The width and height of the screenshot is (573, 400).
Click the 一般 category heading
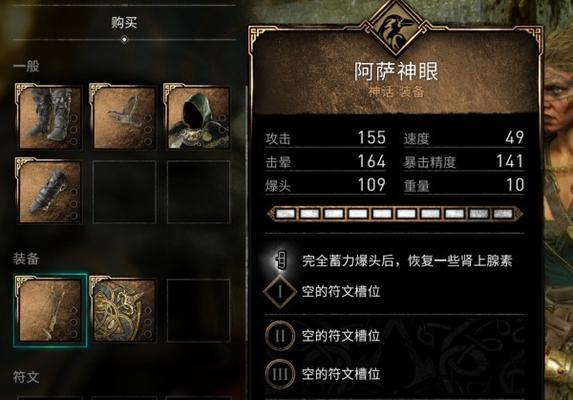coord(26,66)
